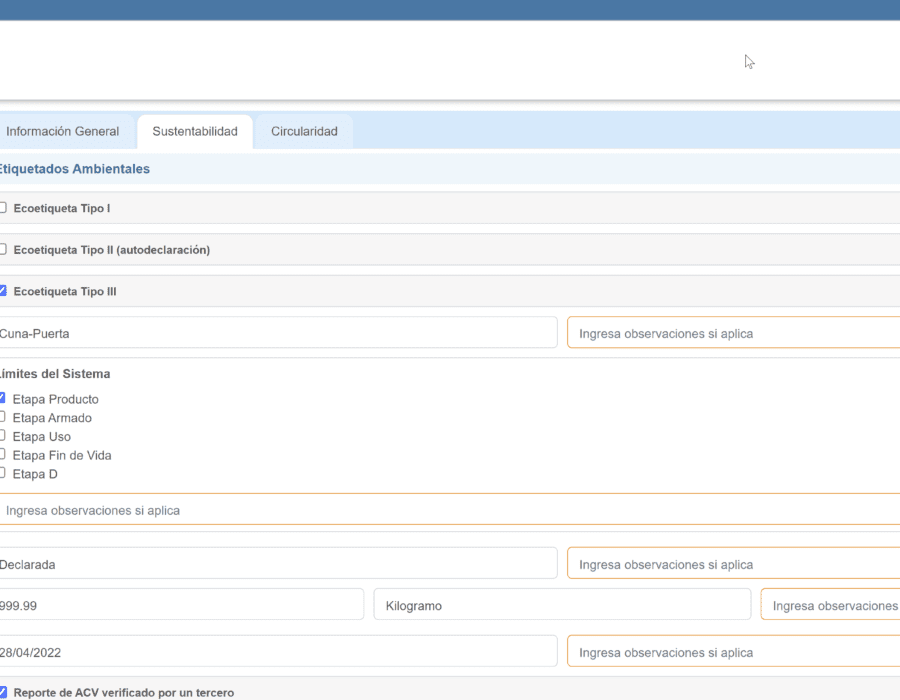
Task: Untick the Etapa Producto checkbox
Action: point(3,398)
